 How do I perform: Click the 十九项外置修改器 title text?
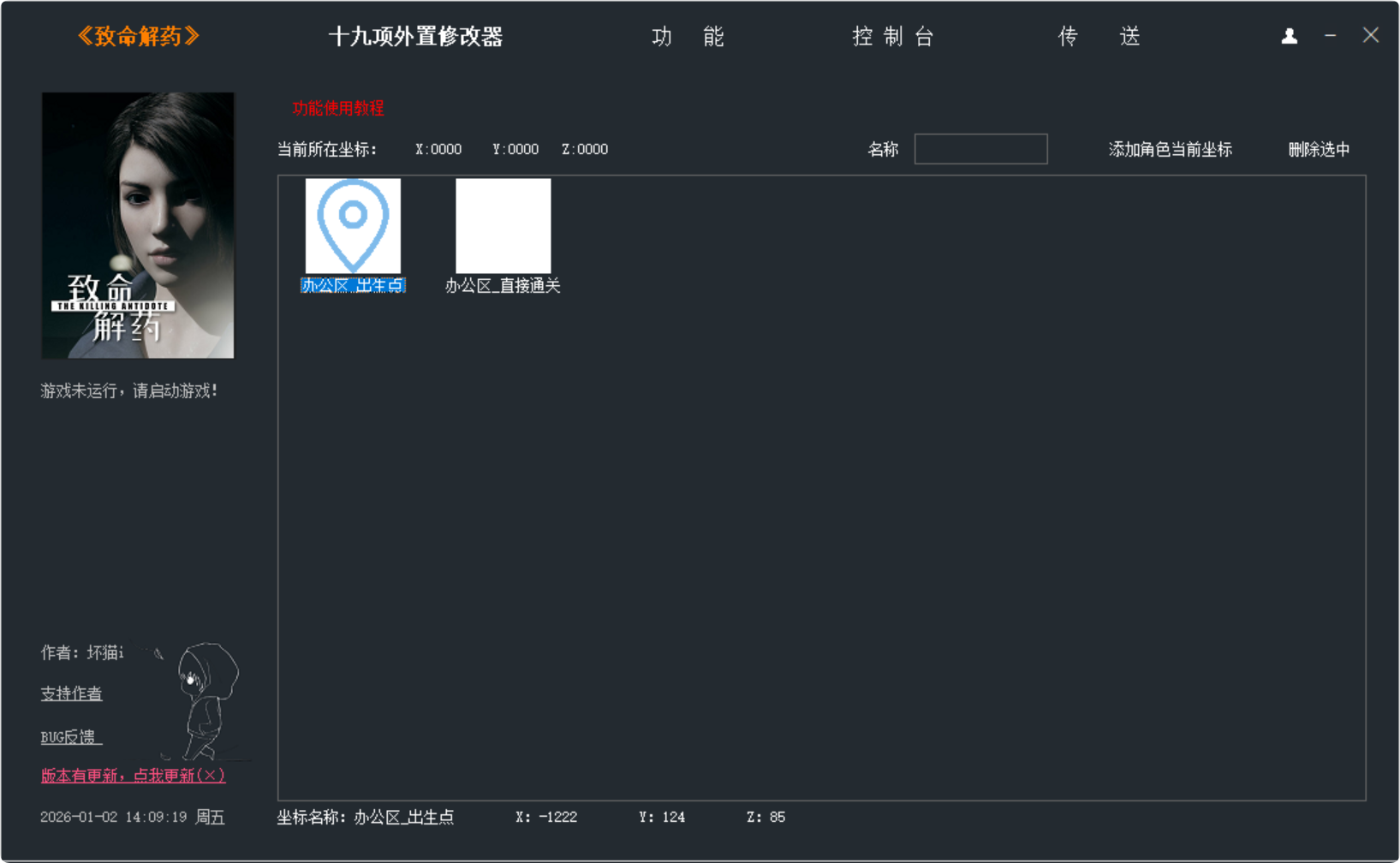[415, 37]
